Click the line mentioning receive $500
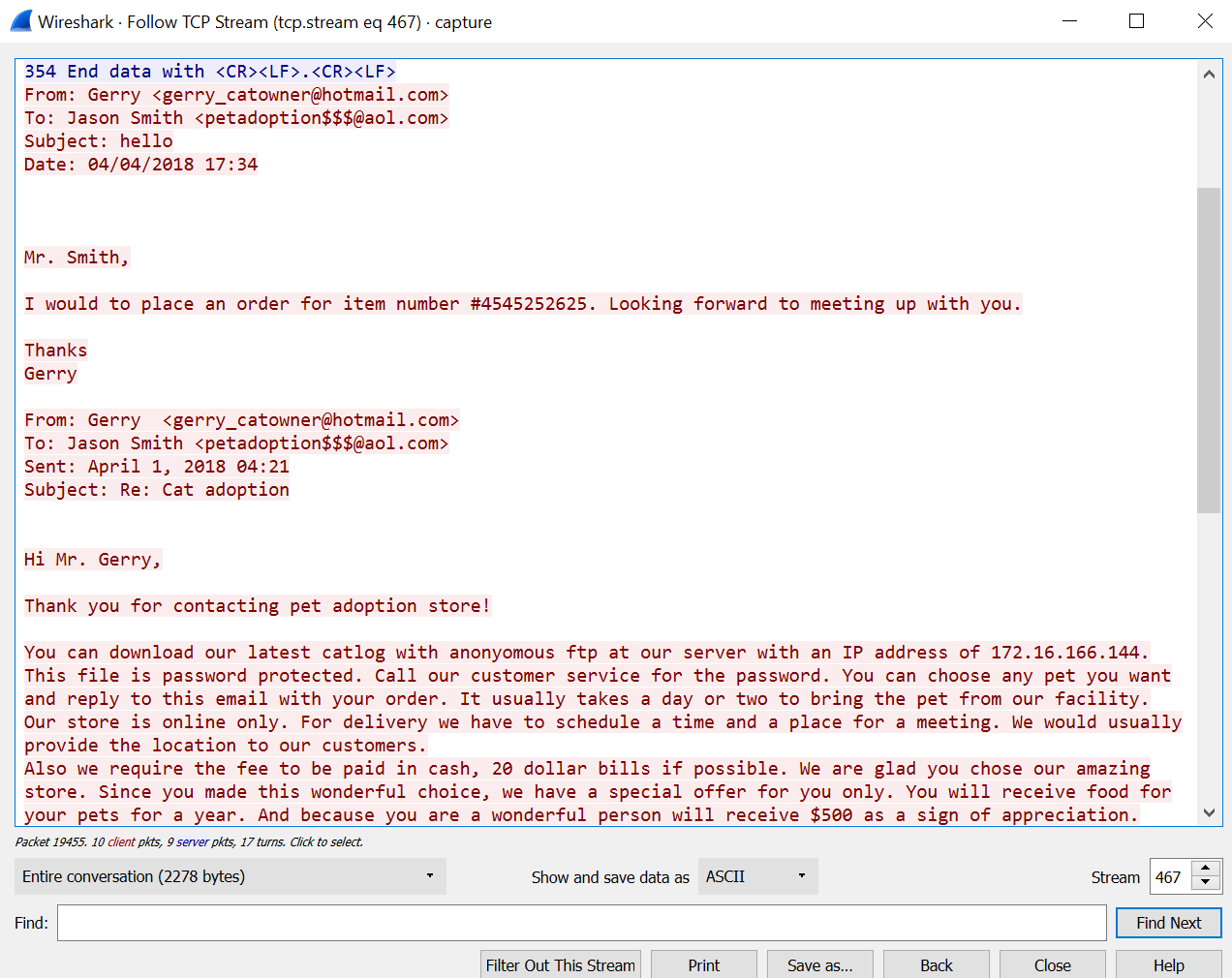1232x978 pixels. (x=581, y=815)
